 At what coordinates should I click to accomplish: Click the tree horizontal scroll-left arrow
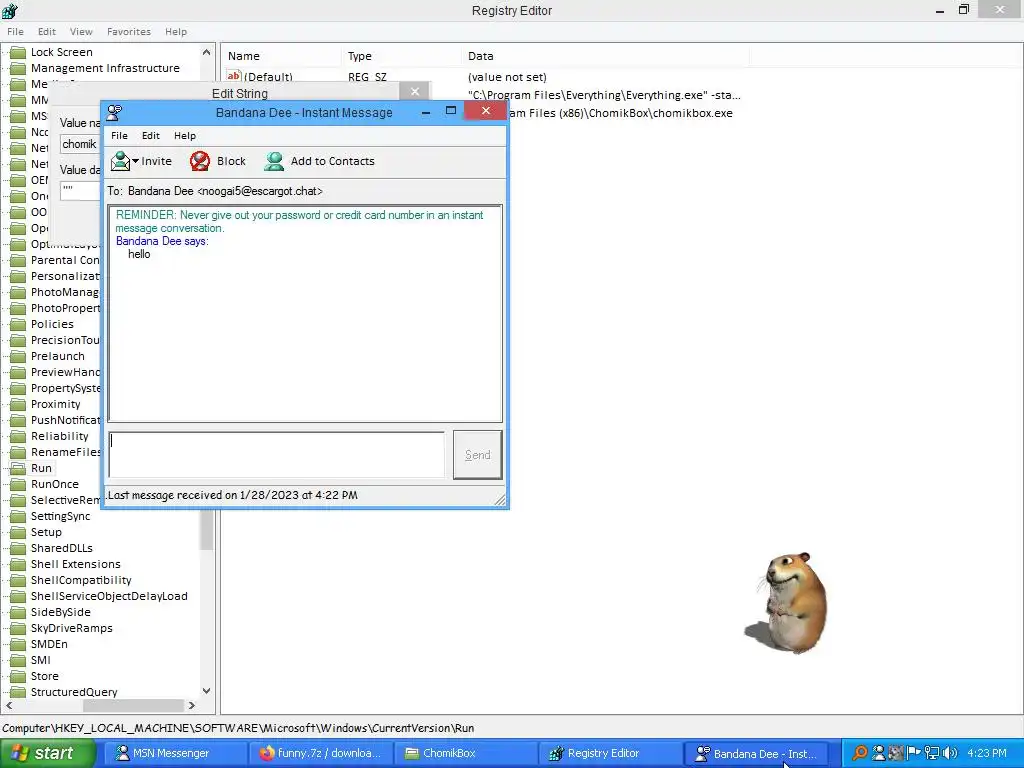click(x=8, y=705)
